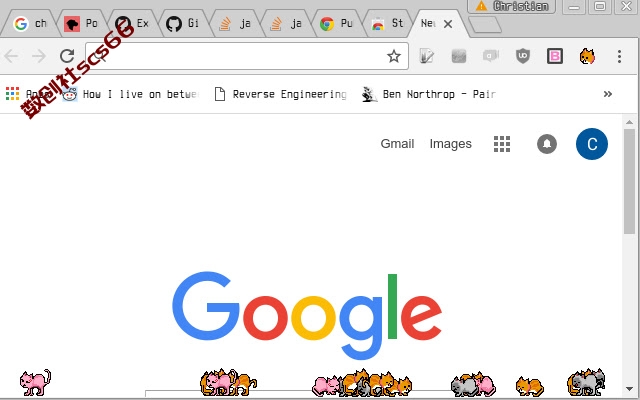Viewport: 640px width, 400px height.
Task: Open the 'How I live on betwe' Reddit bookmark
Action: (x=131, y=94)
